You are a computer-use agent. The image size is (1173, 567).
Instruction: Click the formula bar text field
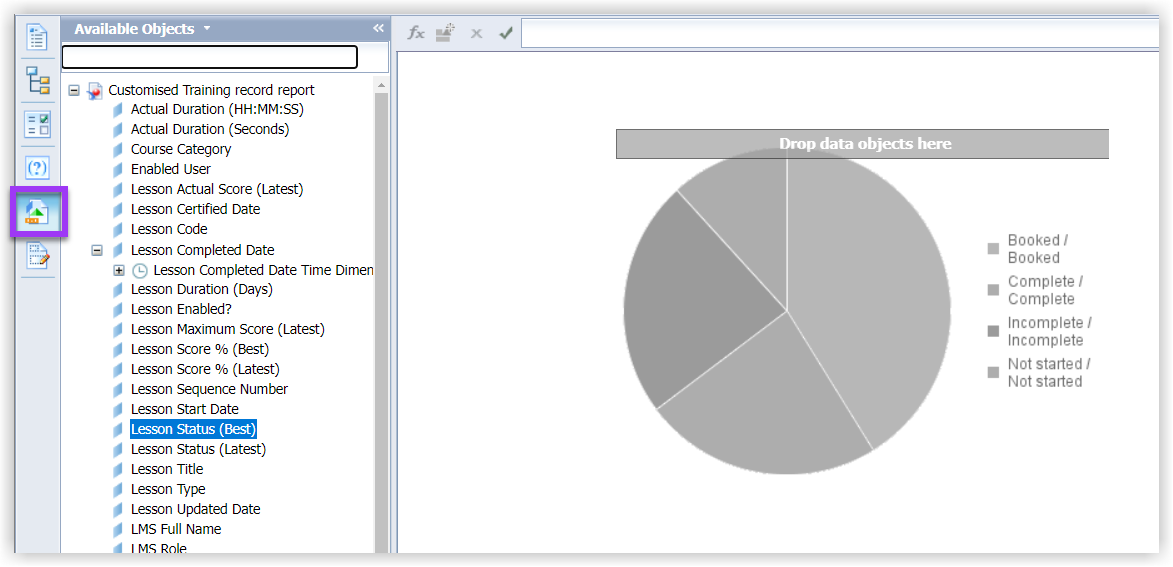(840, 34)
